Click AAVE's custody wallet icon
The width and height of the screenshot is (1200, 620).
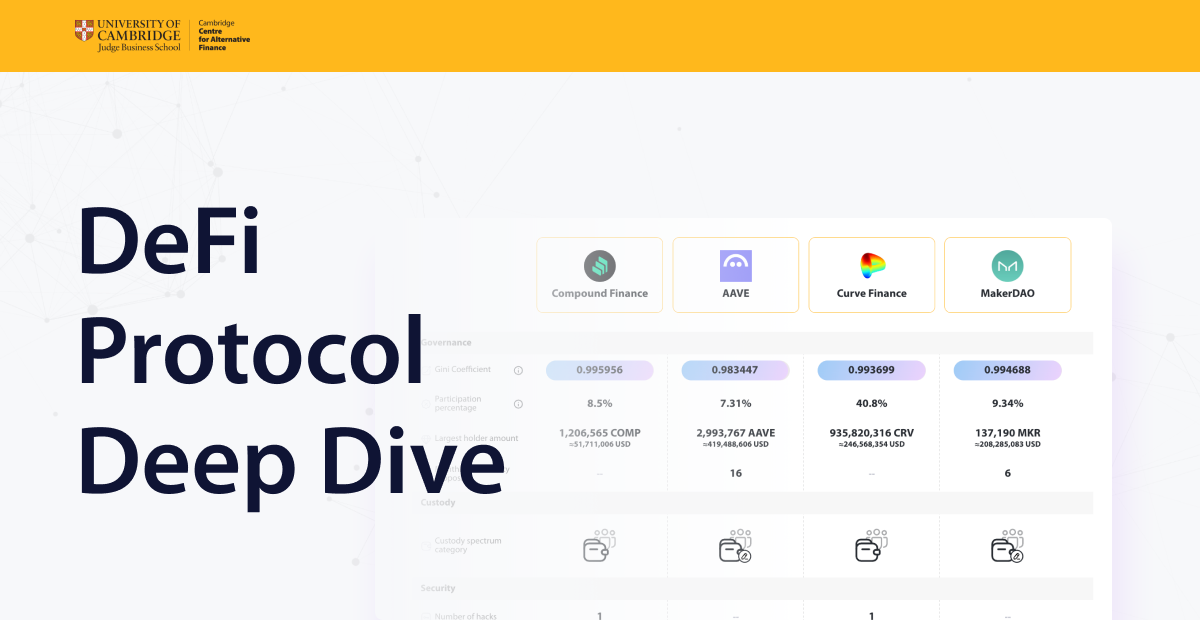pos(736,545)
